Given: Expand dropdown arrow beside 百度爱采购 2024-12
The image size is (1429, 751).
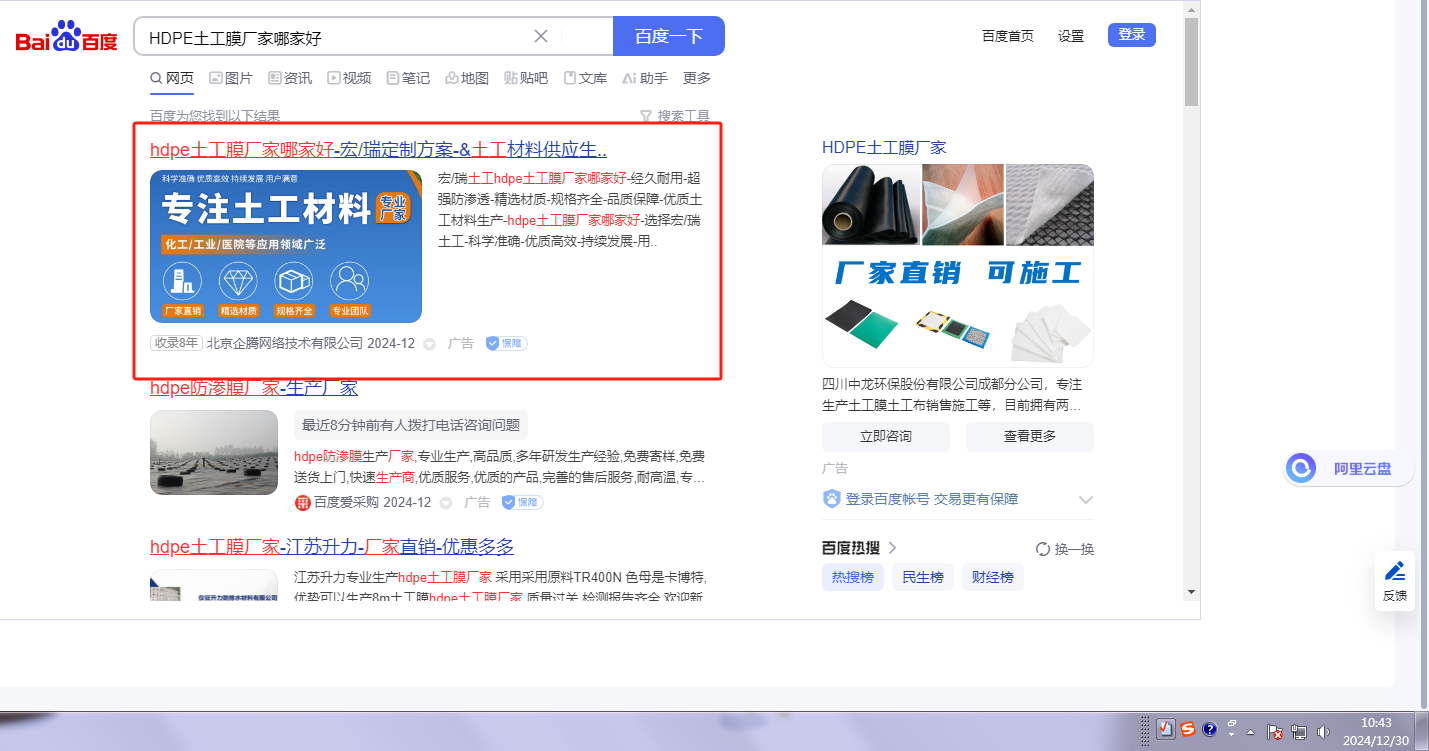Looking at the screenshot, I should click(446, 503).
